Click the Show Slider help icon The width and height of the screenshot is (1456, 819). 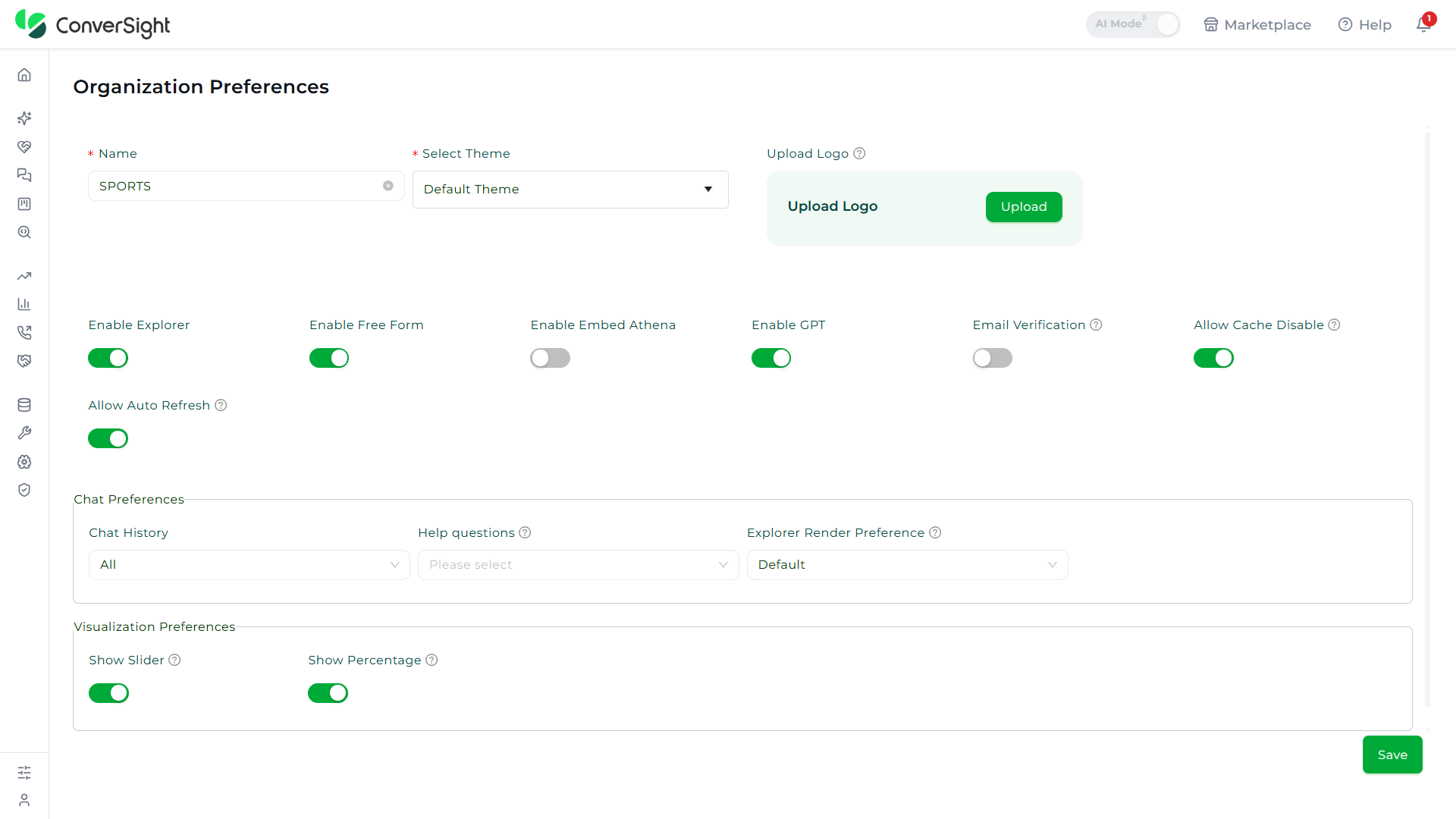[x=174, y=660]
